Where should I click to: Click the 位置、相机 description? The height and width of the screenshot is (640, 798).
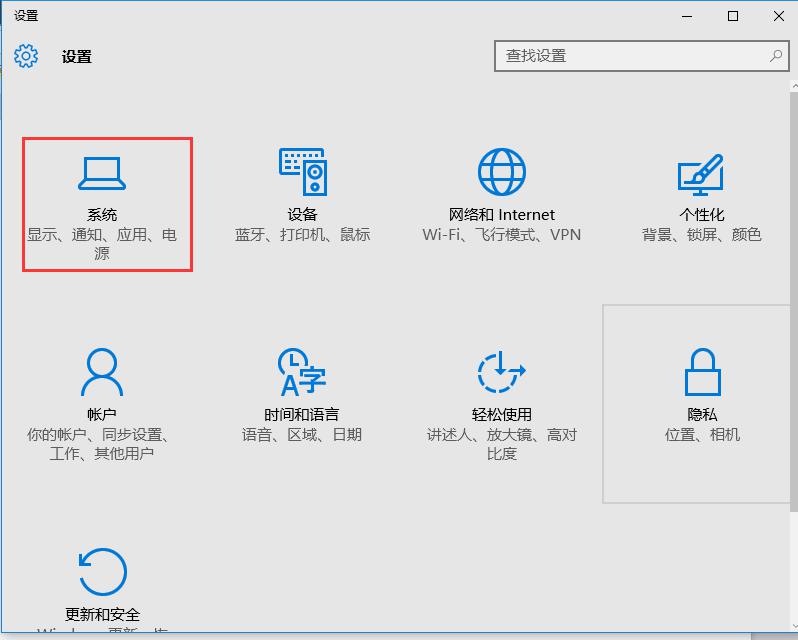point(702,434)
